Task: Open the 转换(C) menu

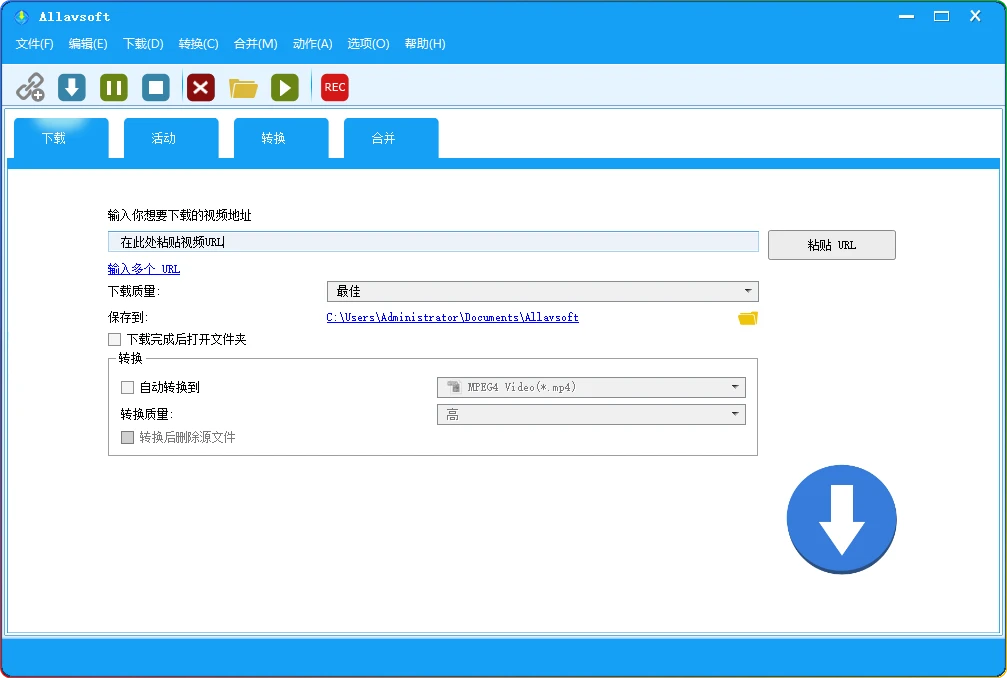Action: click(x=198, y=44)
